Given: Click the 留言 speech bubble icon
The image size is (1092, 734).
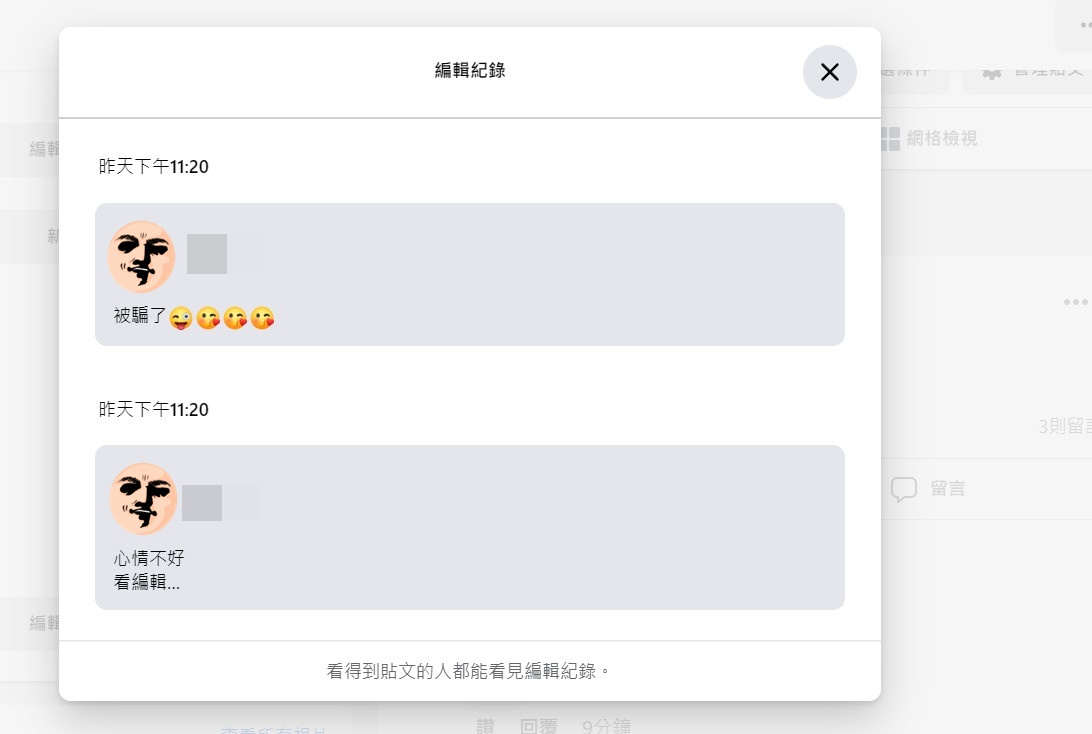Looking at the screenshot, I should (x=904, y=489).
